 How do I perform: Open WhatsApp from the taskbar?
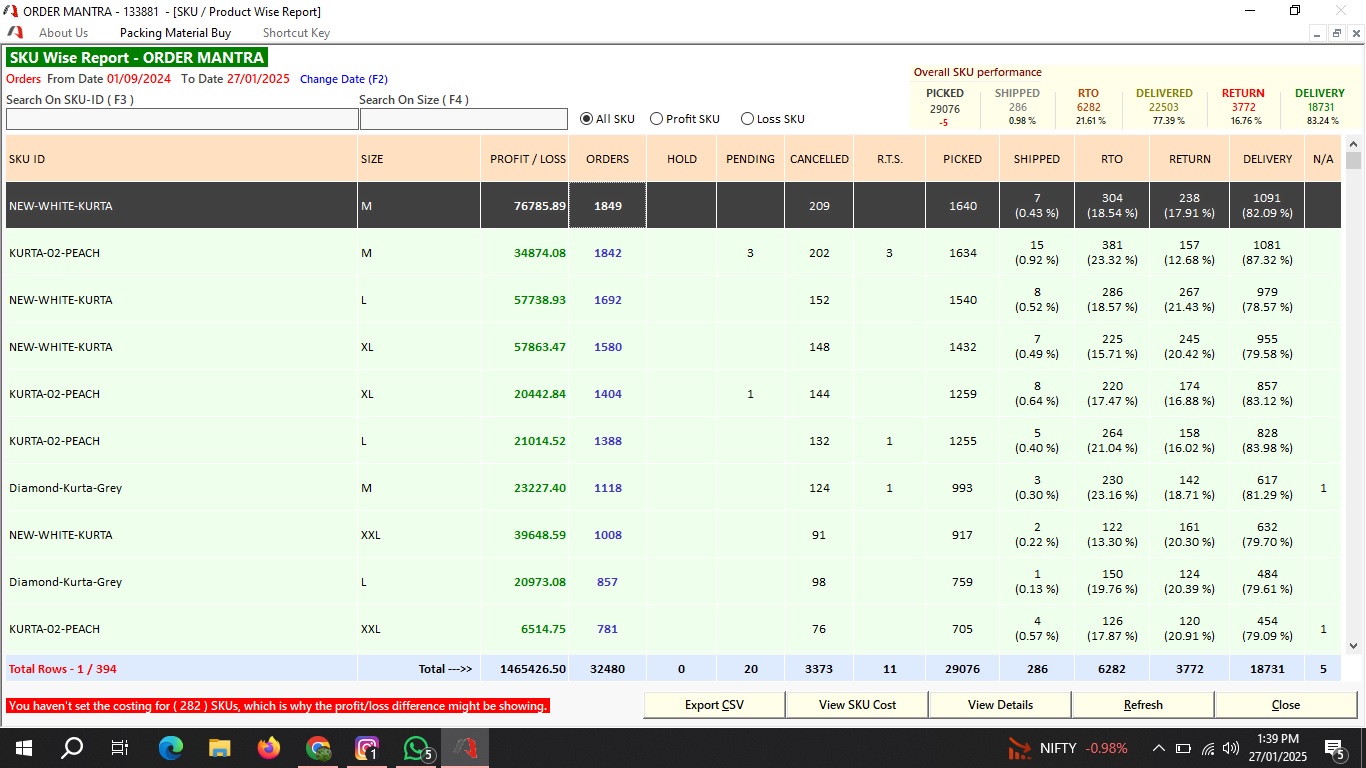click(416, 747)
